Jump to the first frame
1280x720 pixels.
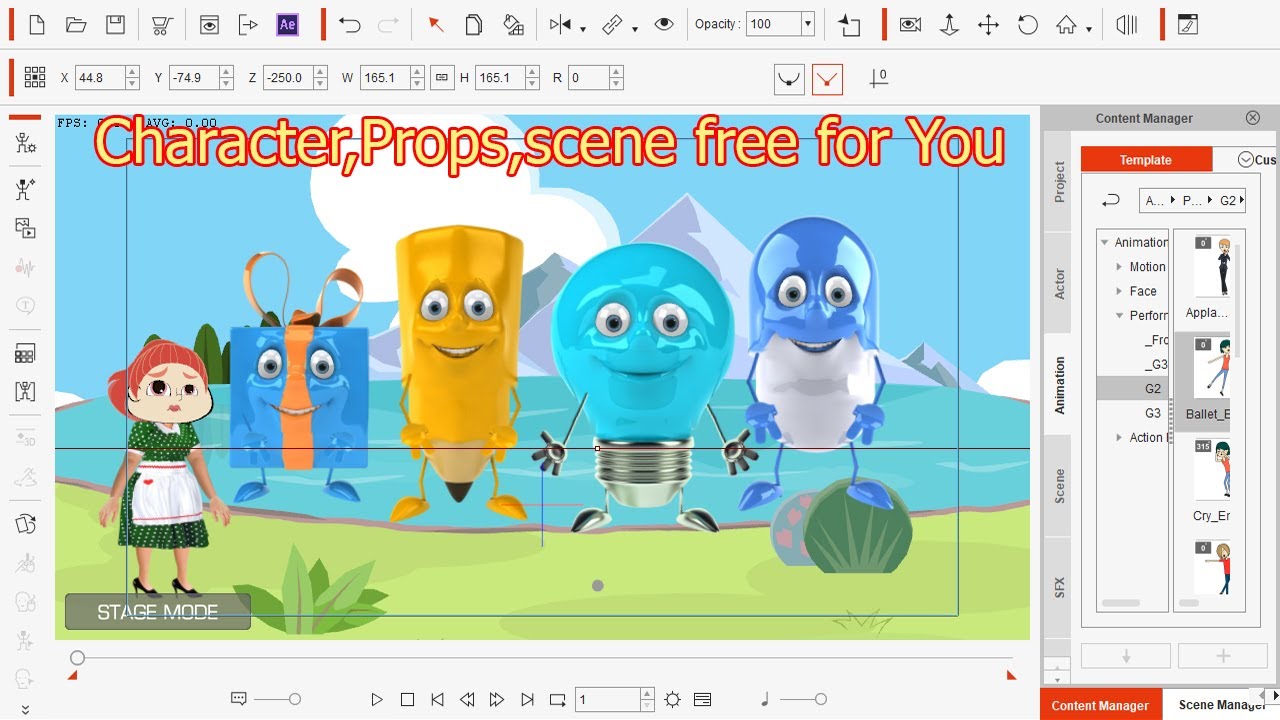pyautogui.click(x=437, y=700)
